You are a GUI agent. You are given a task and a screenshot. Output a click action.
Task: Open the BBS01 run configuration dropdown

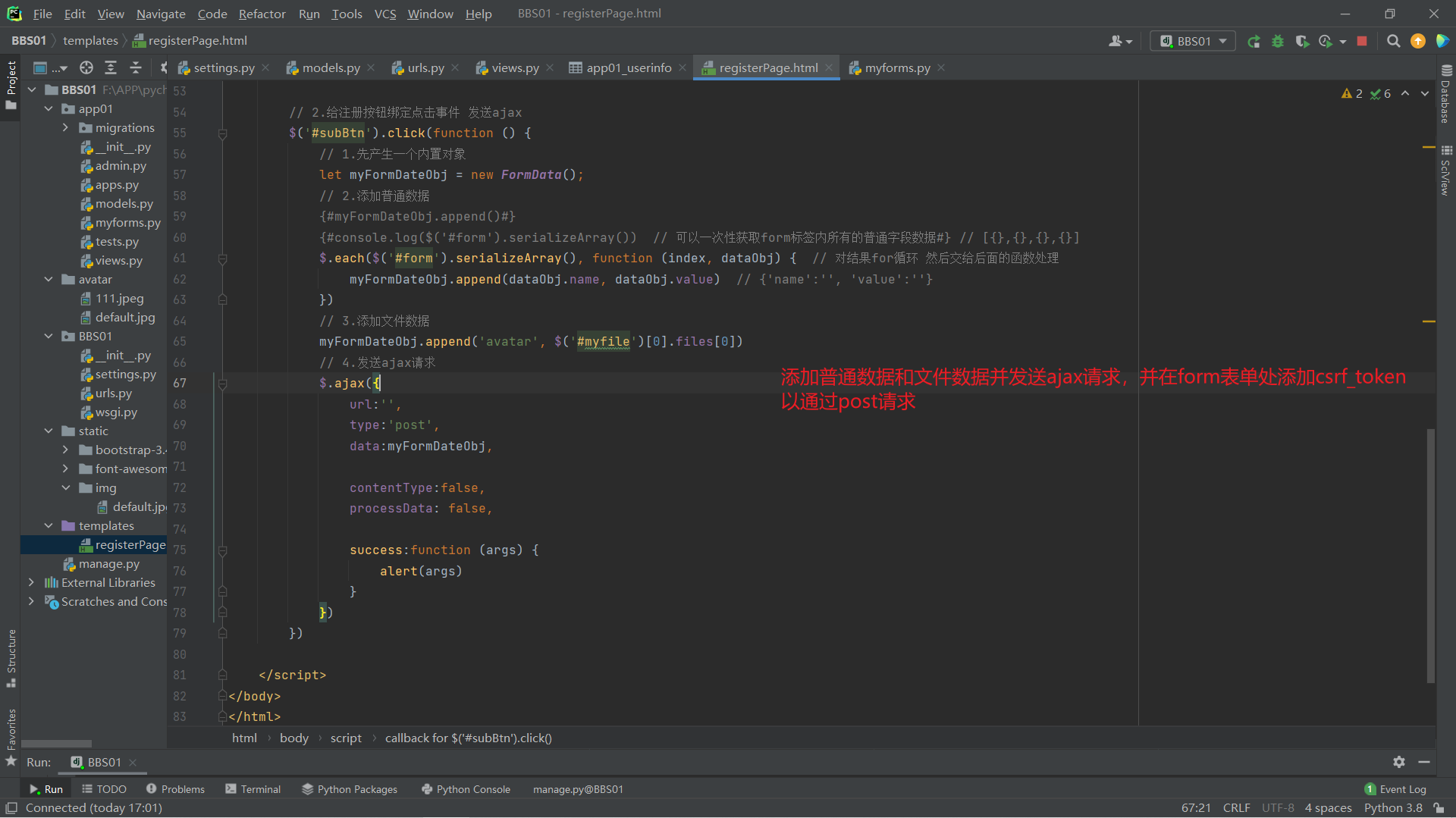coord(1193,42)
